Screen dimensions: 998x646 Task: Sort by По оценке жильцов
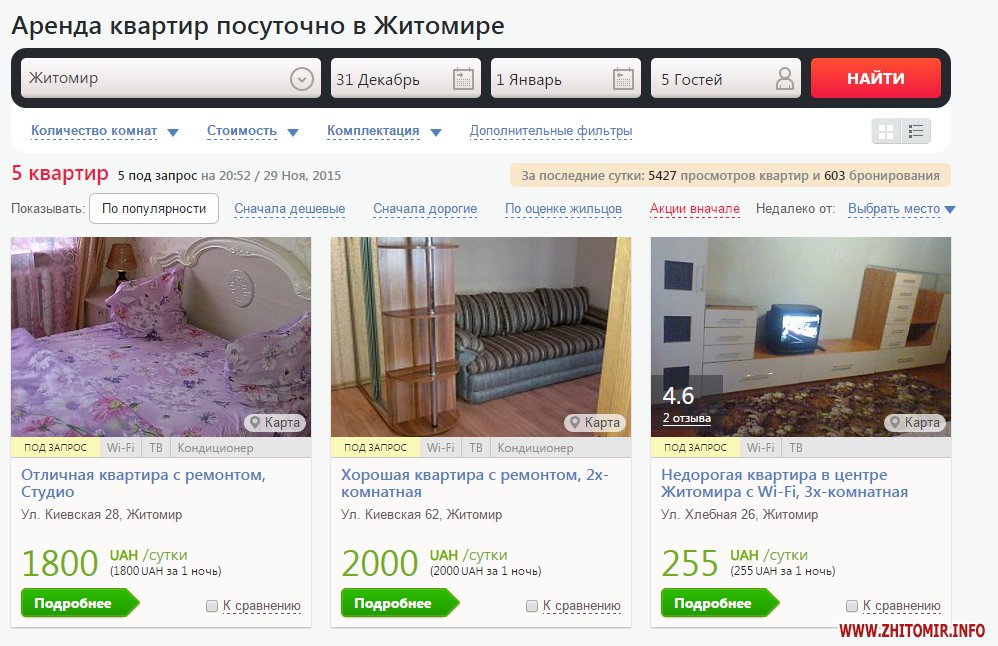point(563,209)
